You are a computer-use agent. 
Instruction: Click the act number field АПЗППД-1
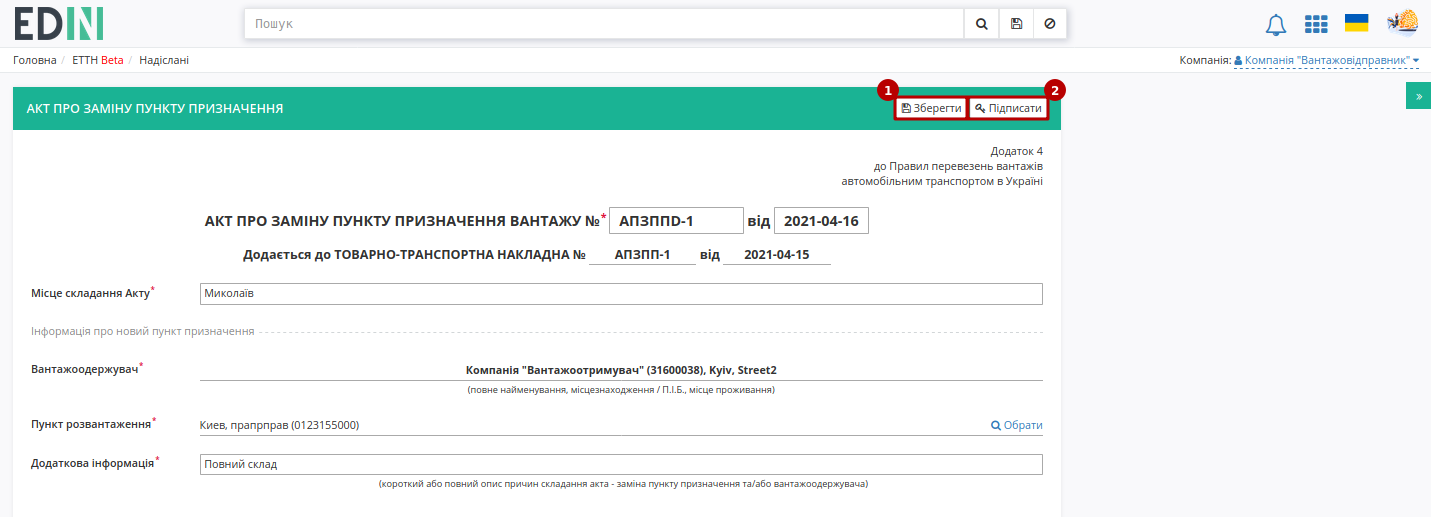[676, 221]
